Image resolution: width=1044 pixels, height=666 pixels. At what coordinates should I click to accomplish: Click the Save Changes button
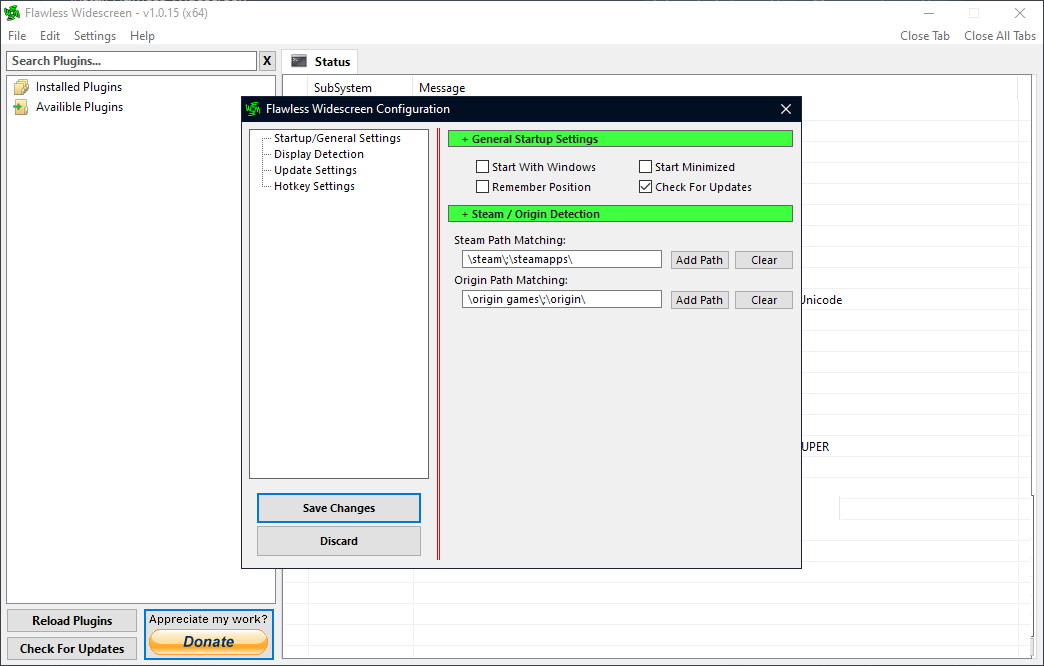(x=339, y=508)
